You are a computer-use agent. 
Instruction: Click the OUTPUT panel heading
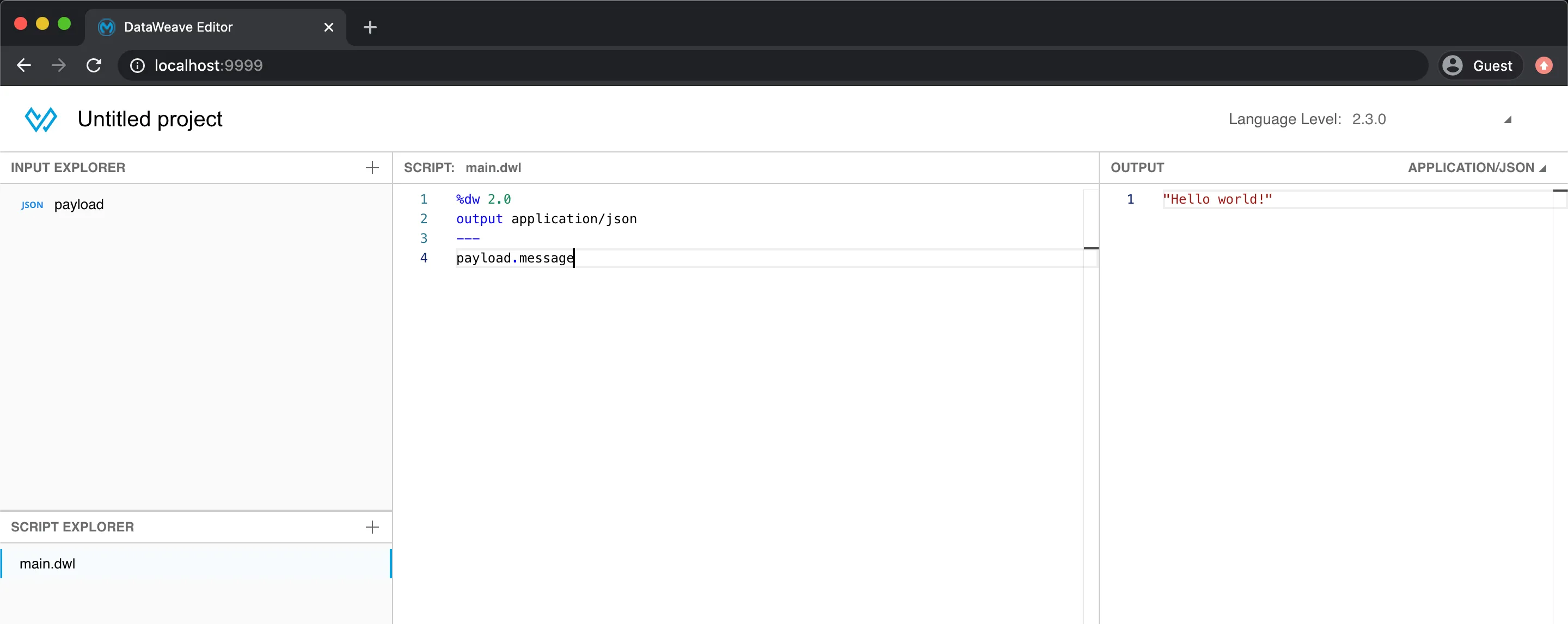click(x=1137, y=168)
